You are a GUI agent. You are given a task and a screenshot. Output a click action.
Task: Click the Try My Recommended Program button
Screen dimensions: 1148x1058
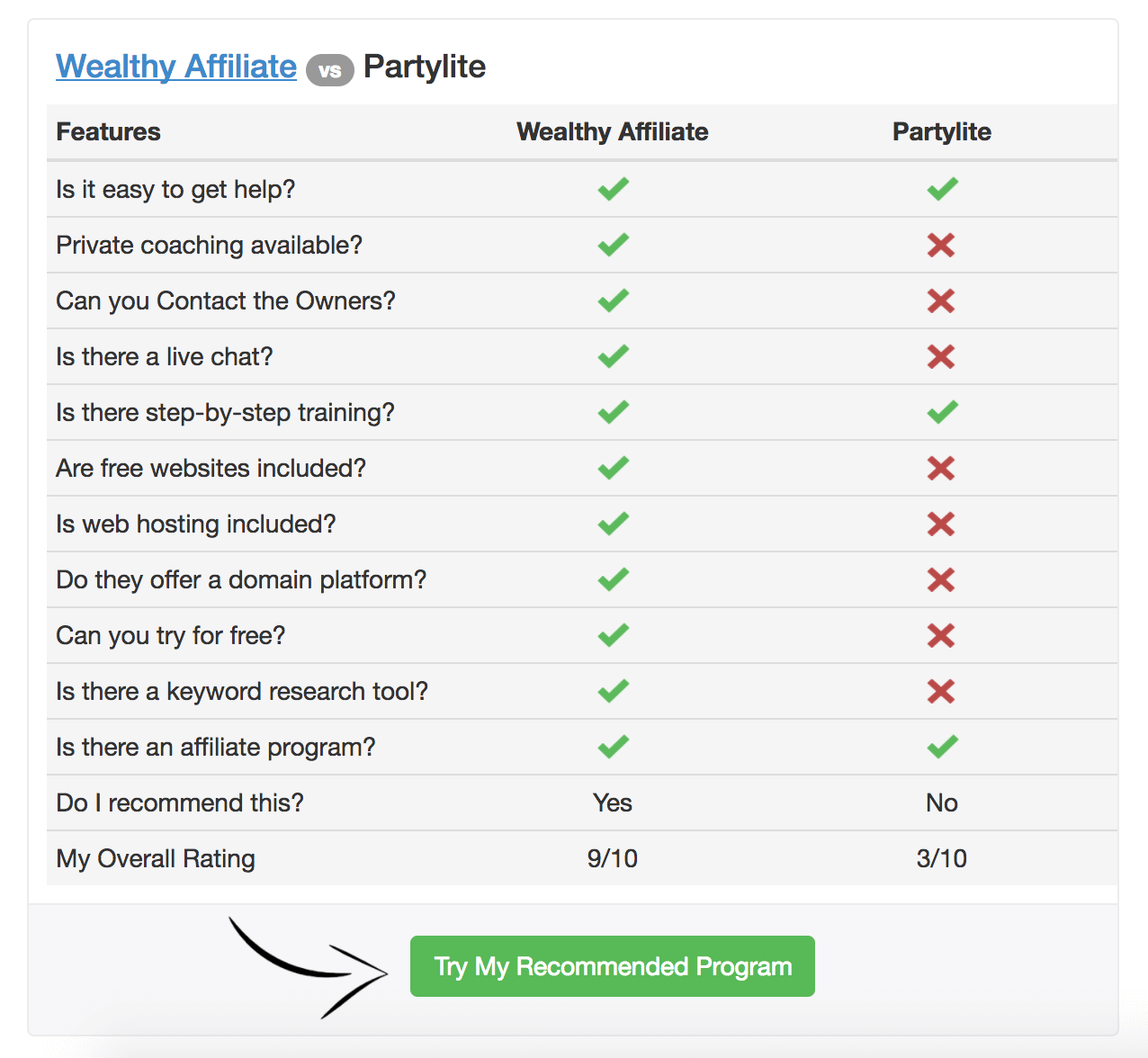pos(613,966)
